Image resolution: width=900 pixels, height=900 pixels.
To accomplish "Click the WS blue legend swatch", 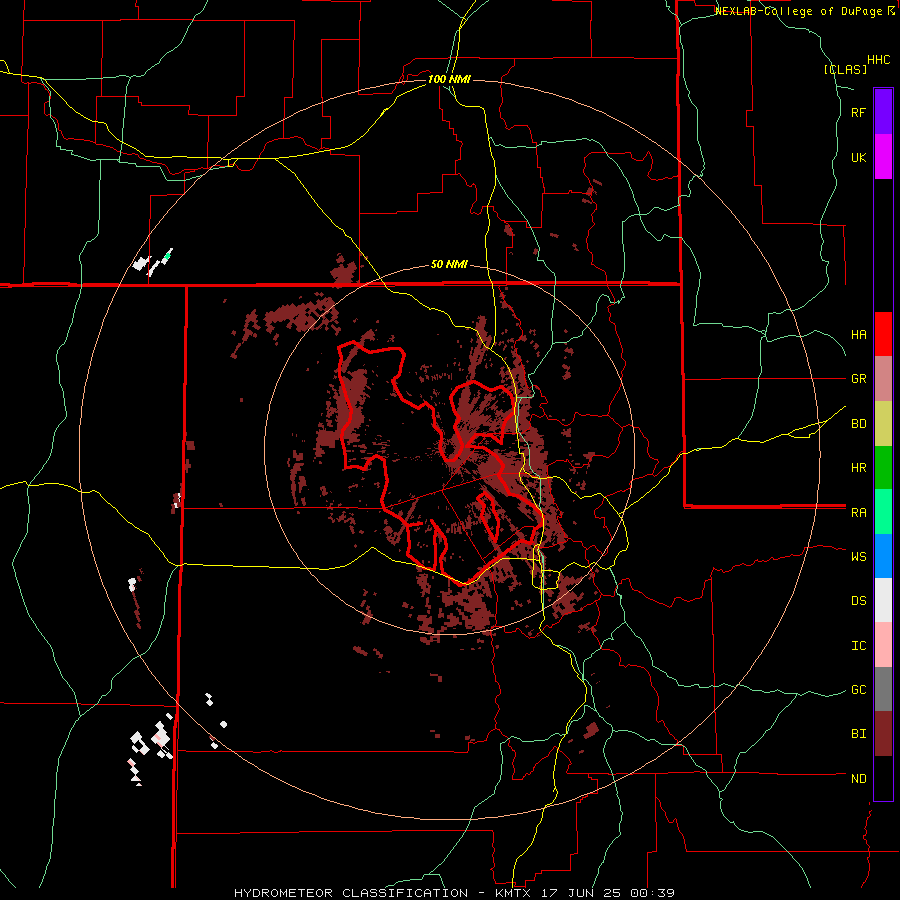I will coord(883,556).
